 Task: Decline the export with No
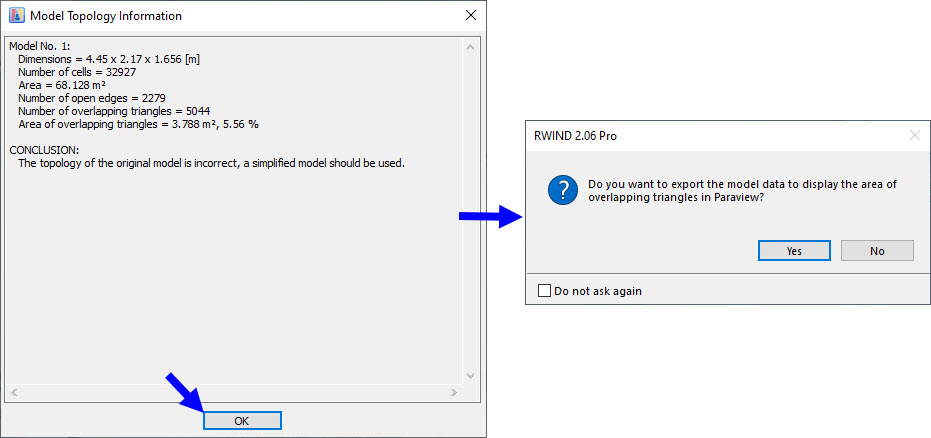click(877, 250)
